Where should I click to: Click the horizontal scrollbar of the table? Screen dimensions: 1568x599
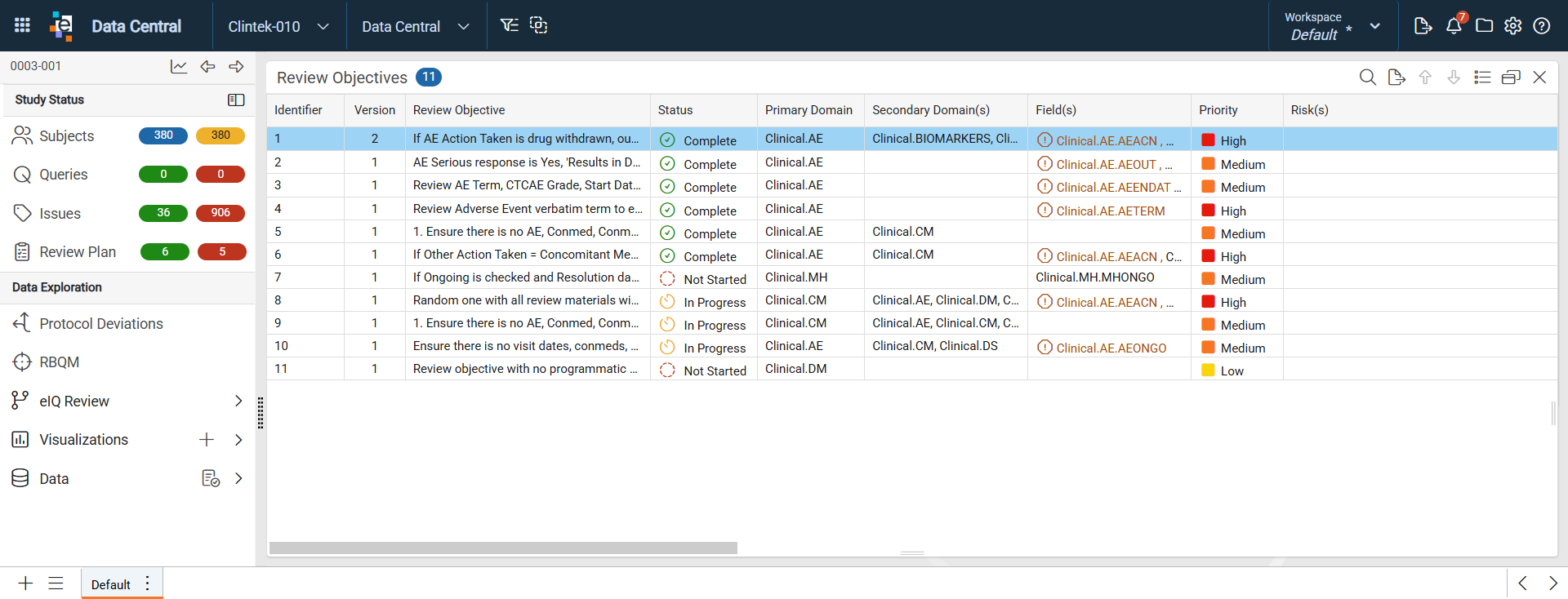[x=503, y=548]
